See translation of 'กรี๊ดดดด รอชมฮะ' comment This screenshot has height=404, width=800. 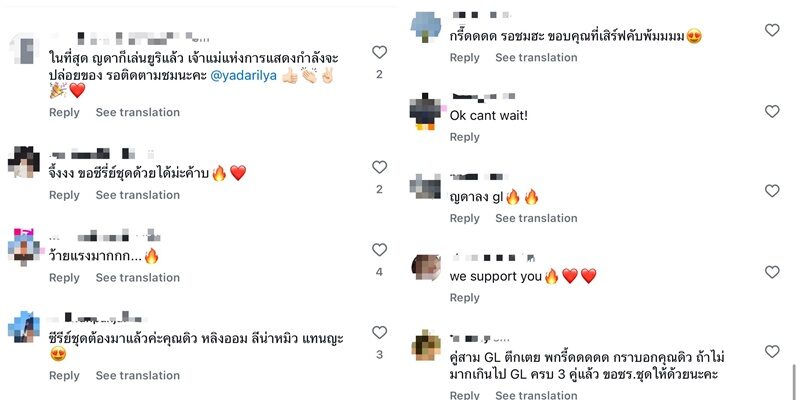click(x=536, y=58)
